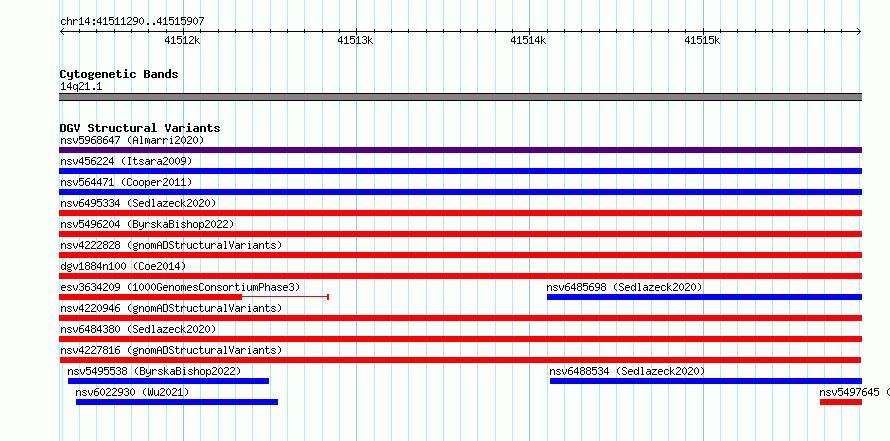The height and width of the screenshot is (441, 890).
Task: Open the nsv4220946 (gnomADStructuralVariants) label
Action: pyautogui.click(x=171, y=308)
